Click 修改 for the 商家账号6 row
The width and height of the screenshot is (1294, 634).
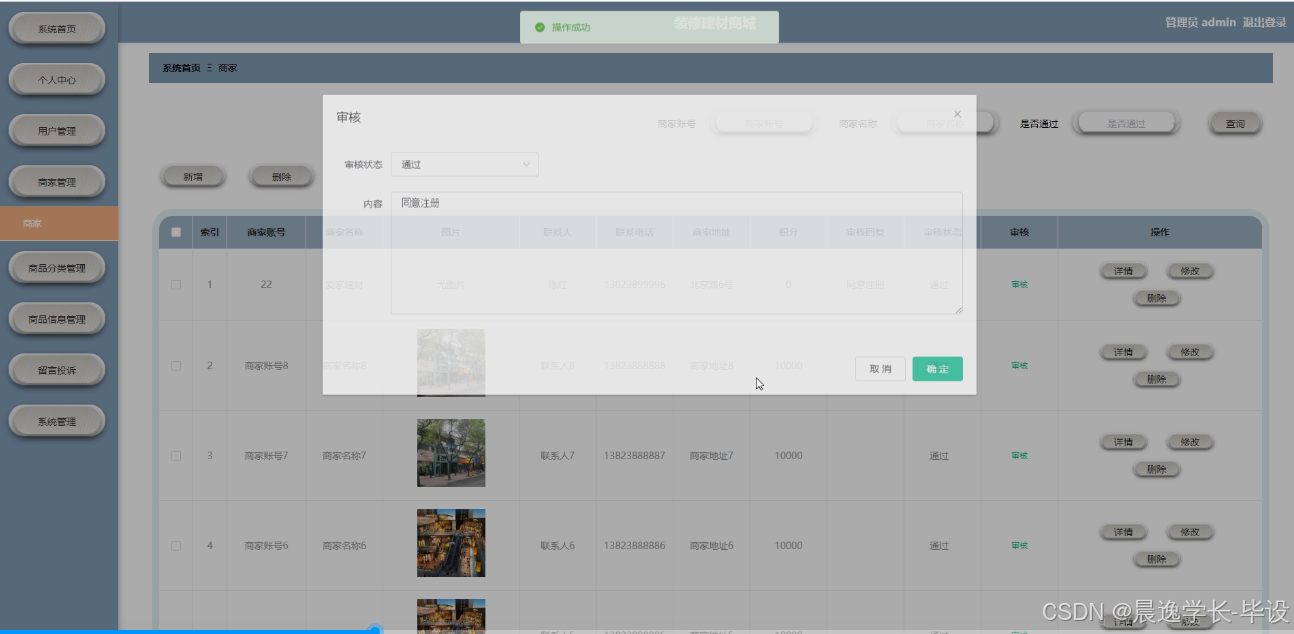[x=1190, y=532]
